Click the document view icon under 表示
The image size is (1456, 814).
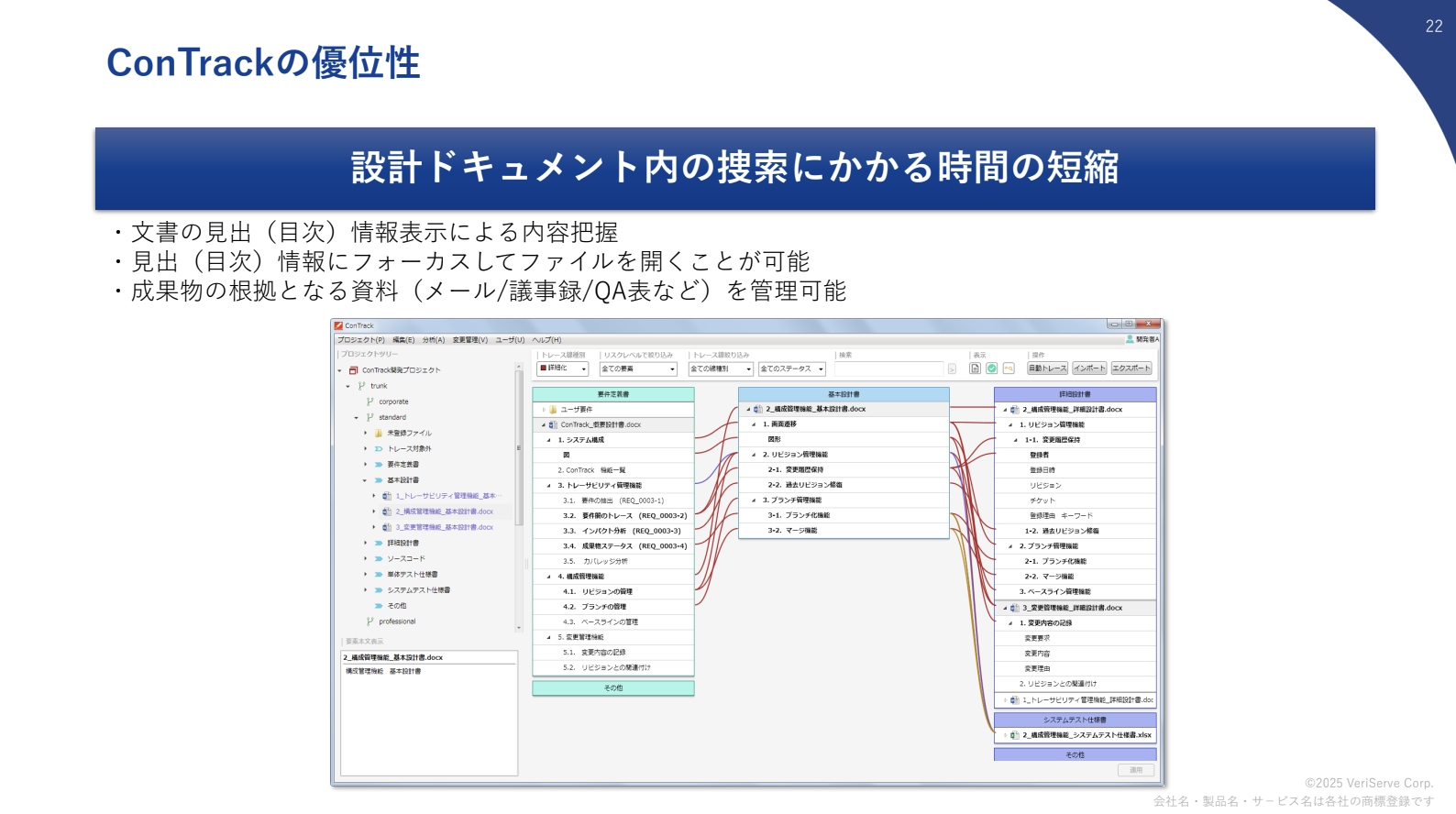976,368
